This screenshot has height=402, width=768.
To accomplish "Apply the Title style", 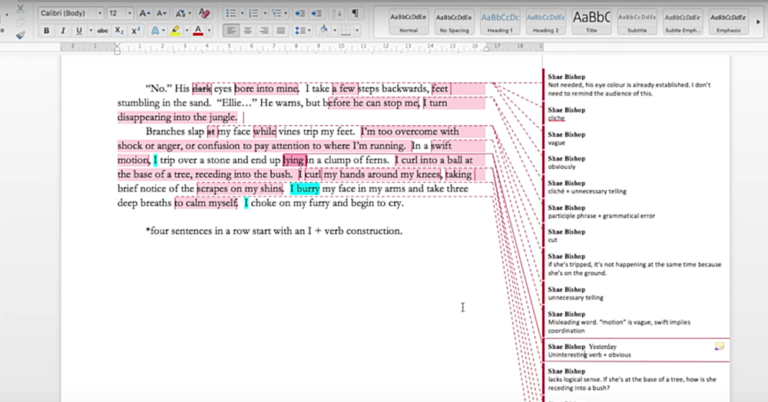I will point(591,22).
